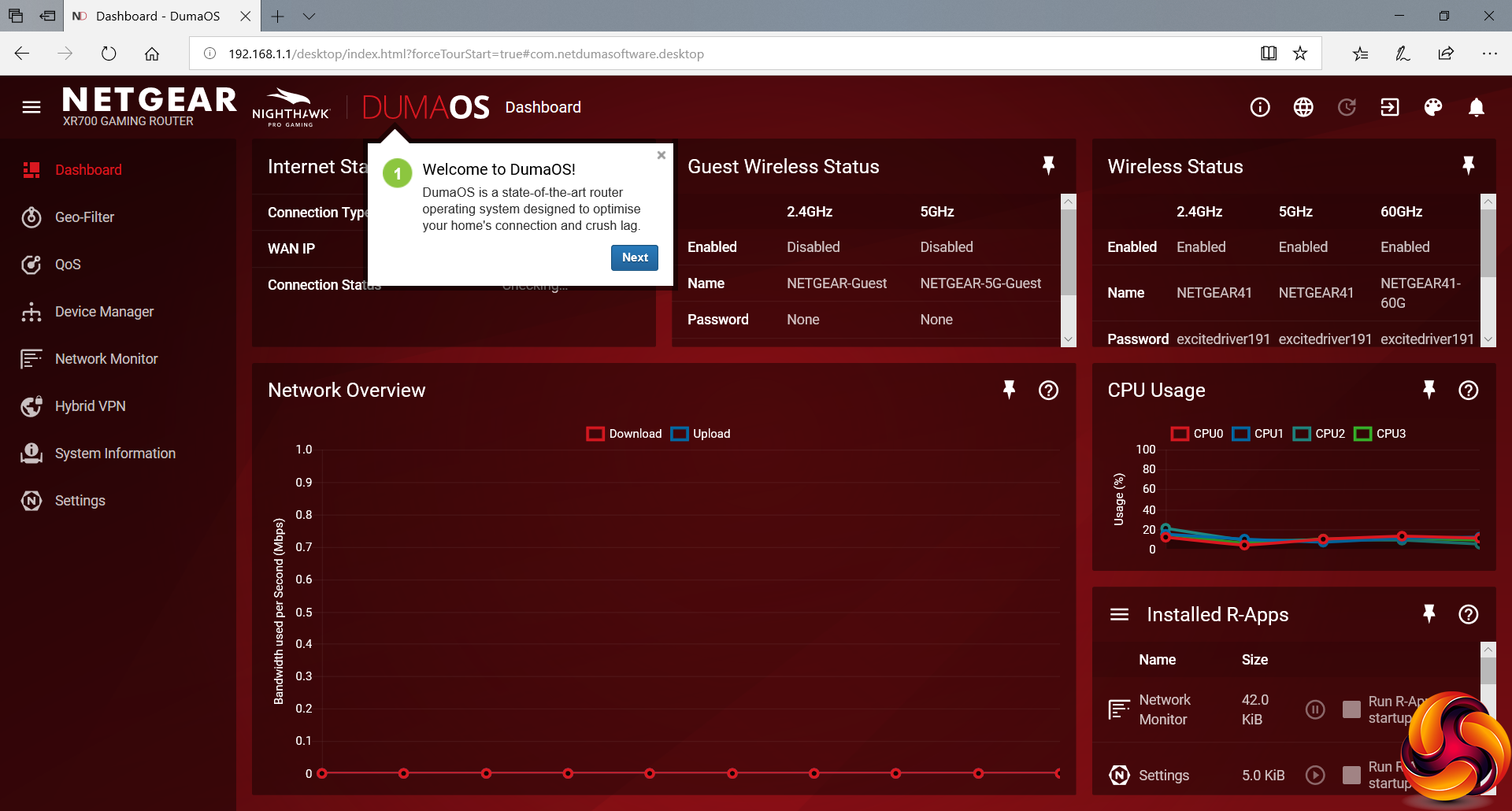Viewport: 1512px width, 811px height.
Task: Share this page from browser toolbar
Action: [x=1446, y=54]
